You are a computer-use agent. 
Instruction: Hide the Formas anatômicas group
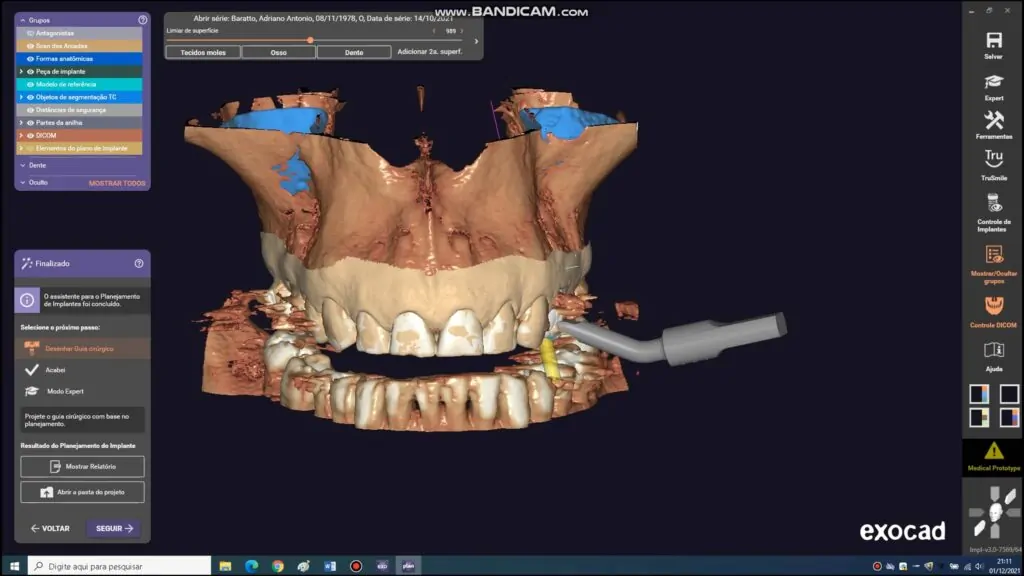(x=30, y=59)
